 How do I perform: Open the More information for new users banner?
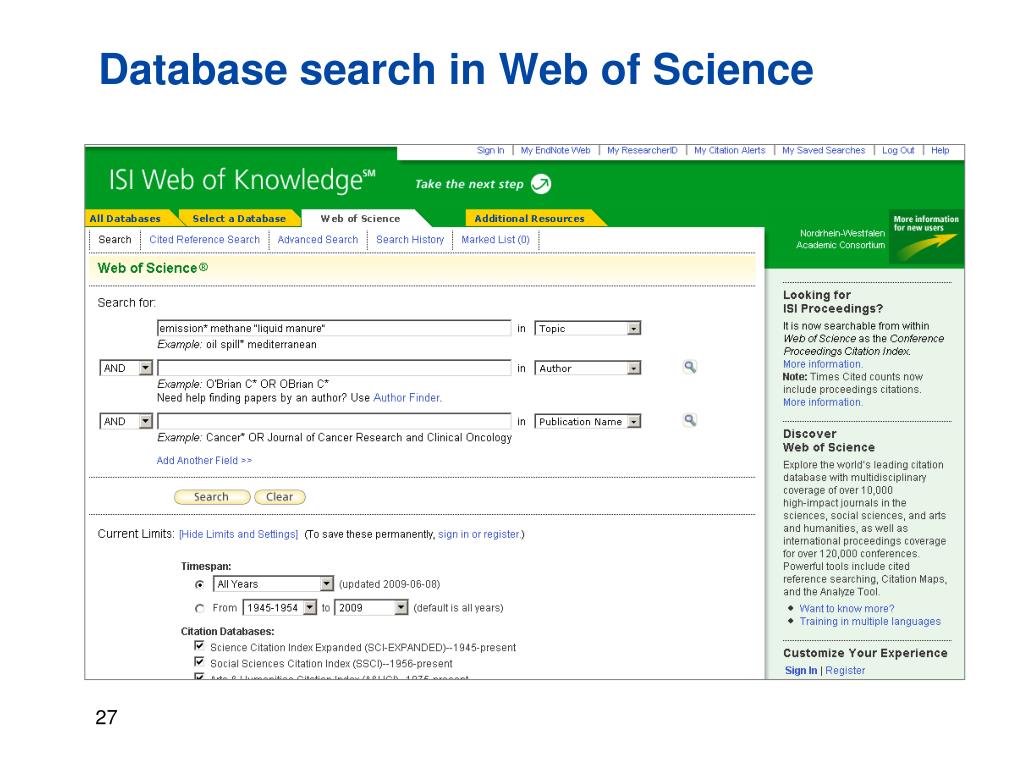[x=926, y=236]
